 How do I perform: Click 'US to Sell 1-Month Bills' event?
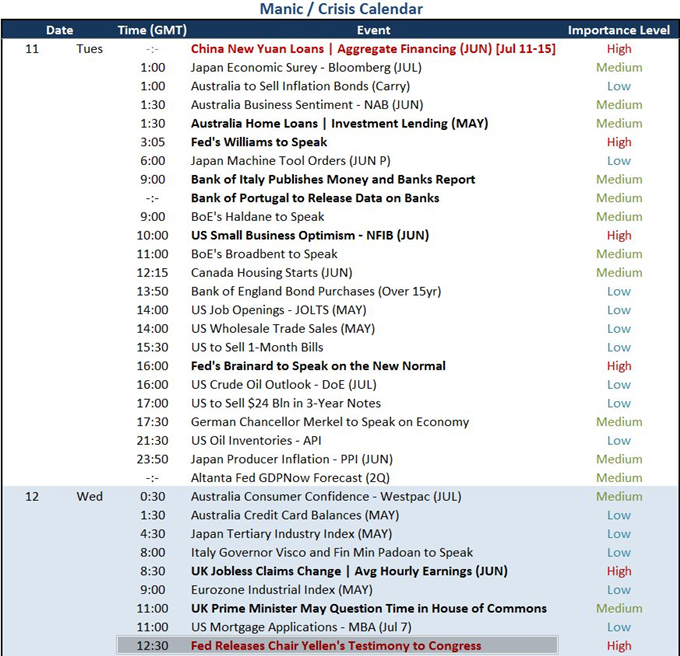coord(257,347)
